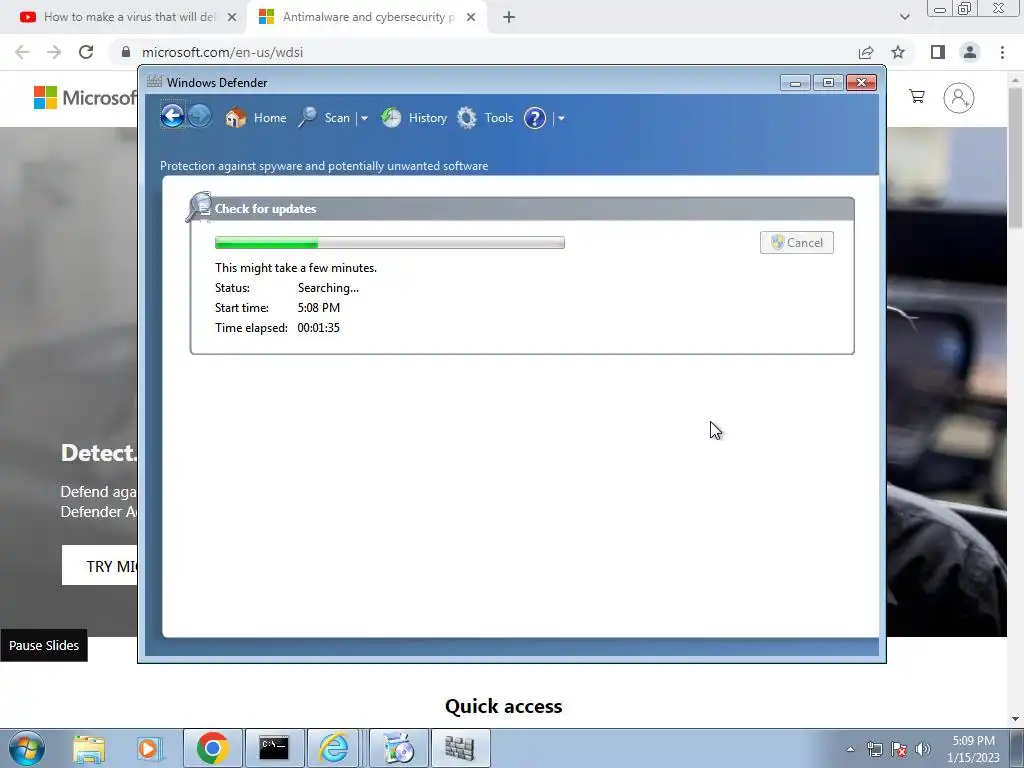Screen dimensions: 1024x768
Task: Expand the Scan options dropdown arrow
Action: pyautogui.click(x=364, y=118)
